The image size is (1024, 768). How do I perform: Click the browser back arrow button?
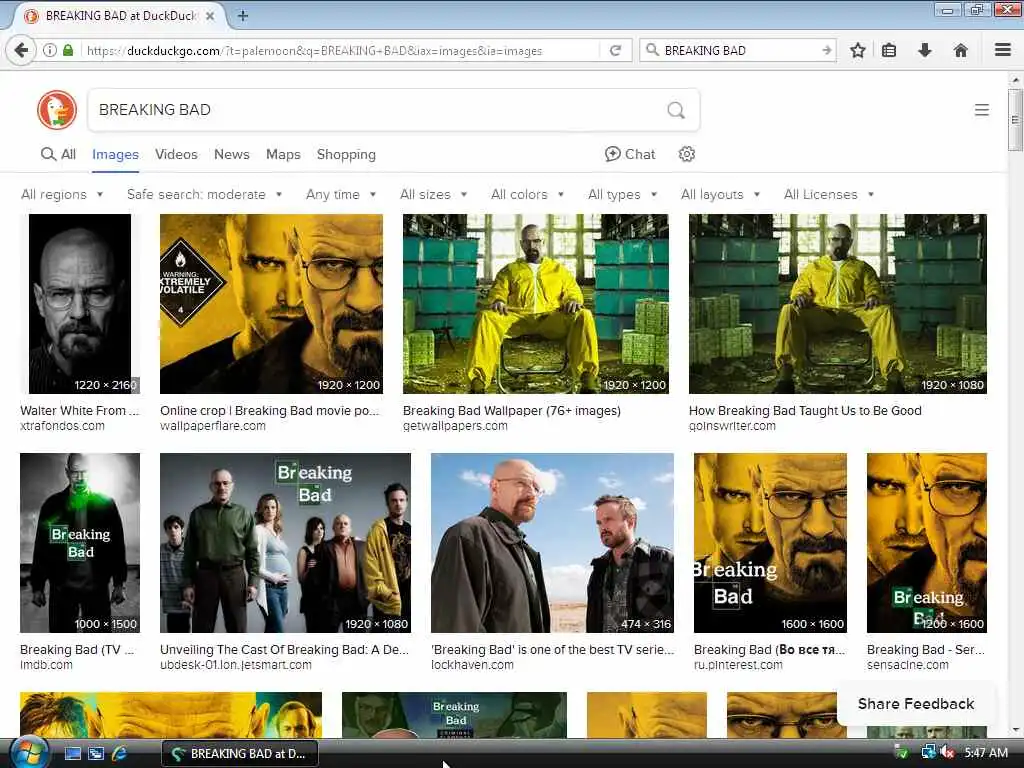pyautogui.click(x=21, y=50)
